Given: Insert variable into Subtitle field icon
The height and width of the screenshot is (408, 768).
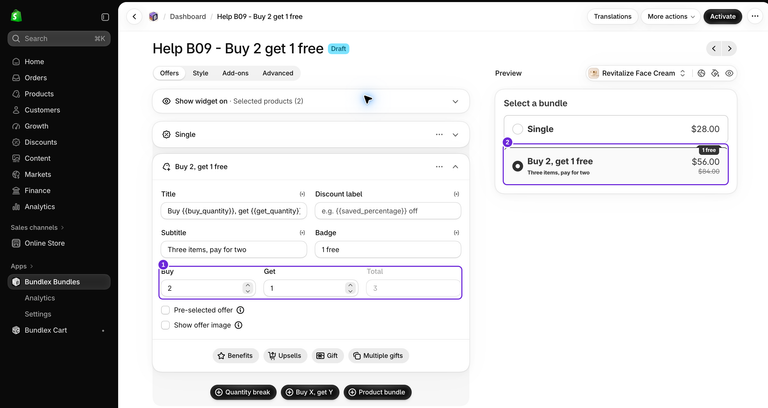Looking at the screenshot, I should click(302, 233).
